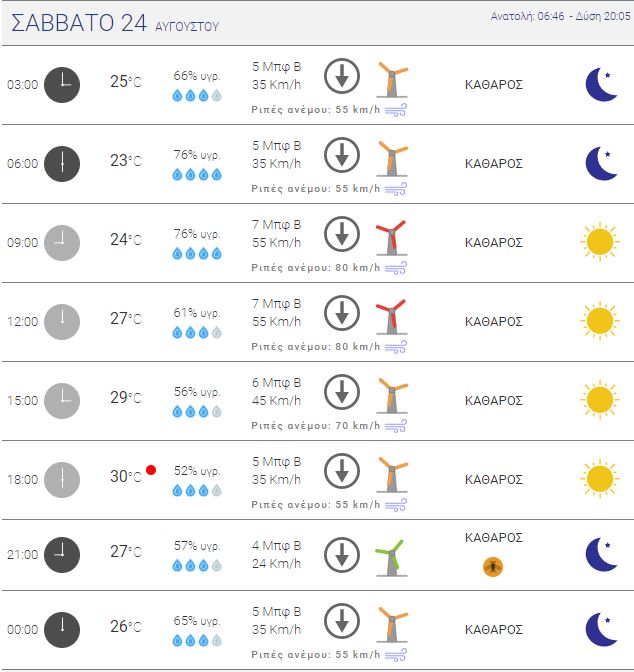Click the ΣΑΒΒΑΤΟ 24 date heading
This screenshot has height=672, width=634.
click(79, 23)
